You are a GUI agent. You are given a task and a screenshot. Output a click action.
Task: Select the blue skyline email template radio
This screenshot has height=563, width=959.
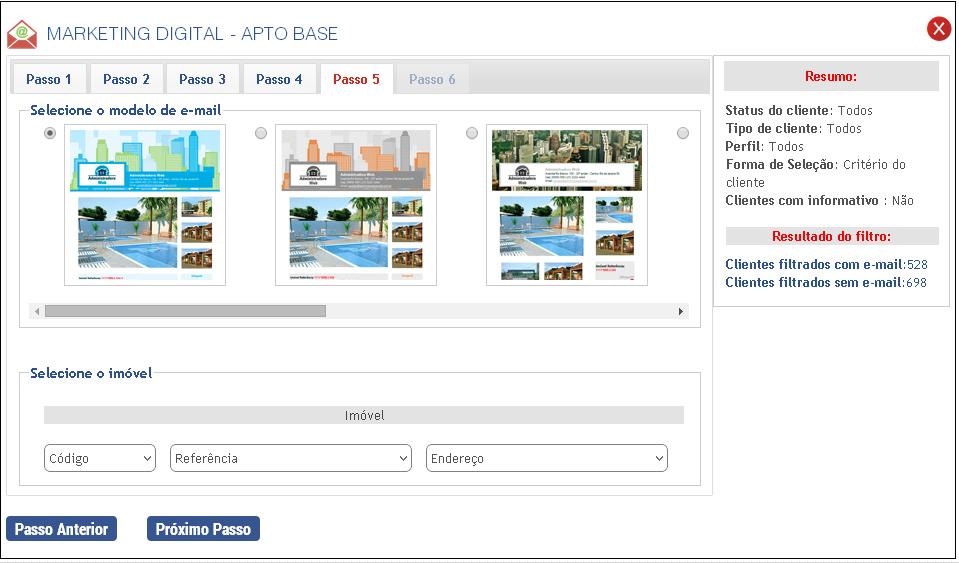click(x=50, y=134)
